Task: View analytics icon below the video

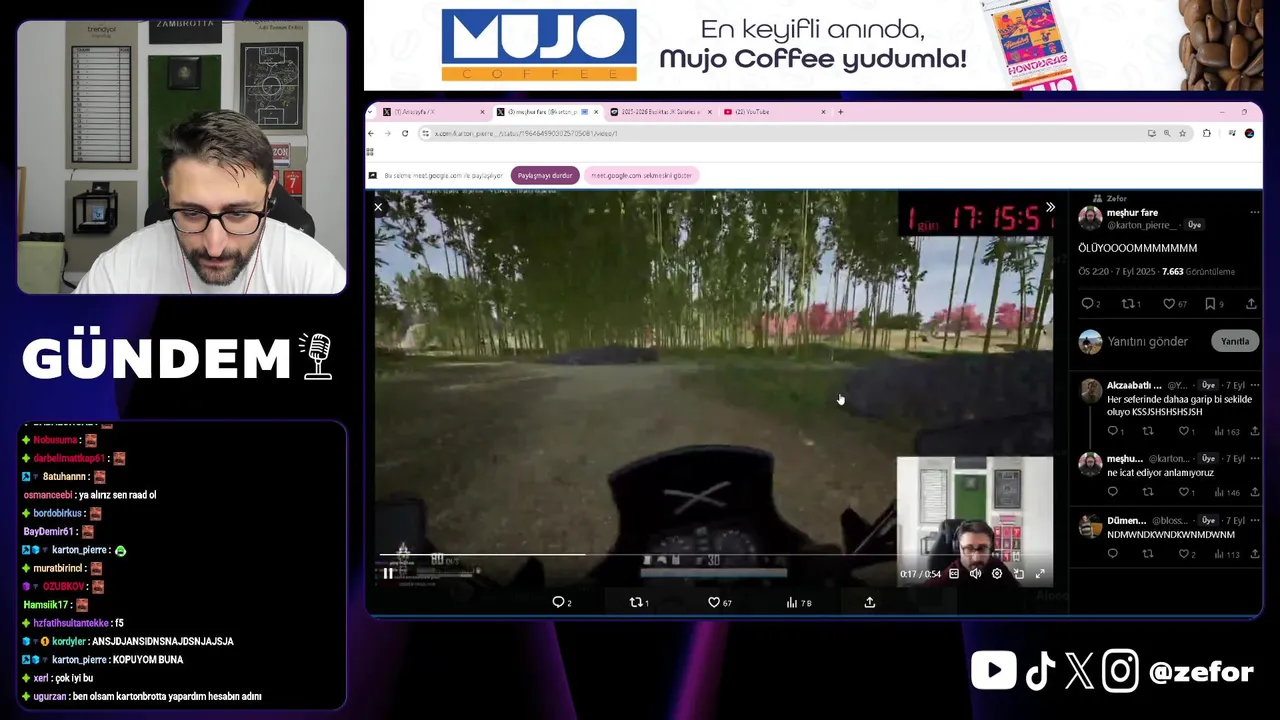Action: (798, 602)
